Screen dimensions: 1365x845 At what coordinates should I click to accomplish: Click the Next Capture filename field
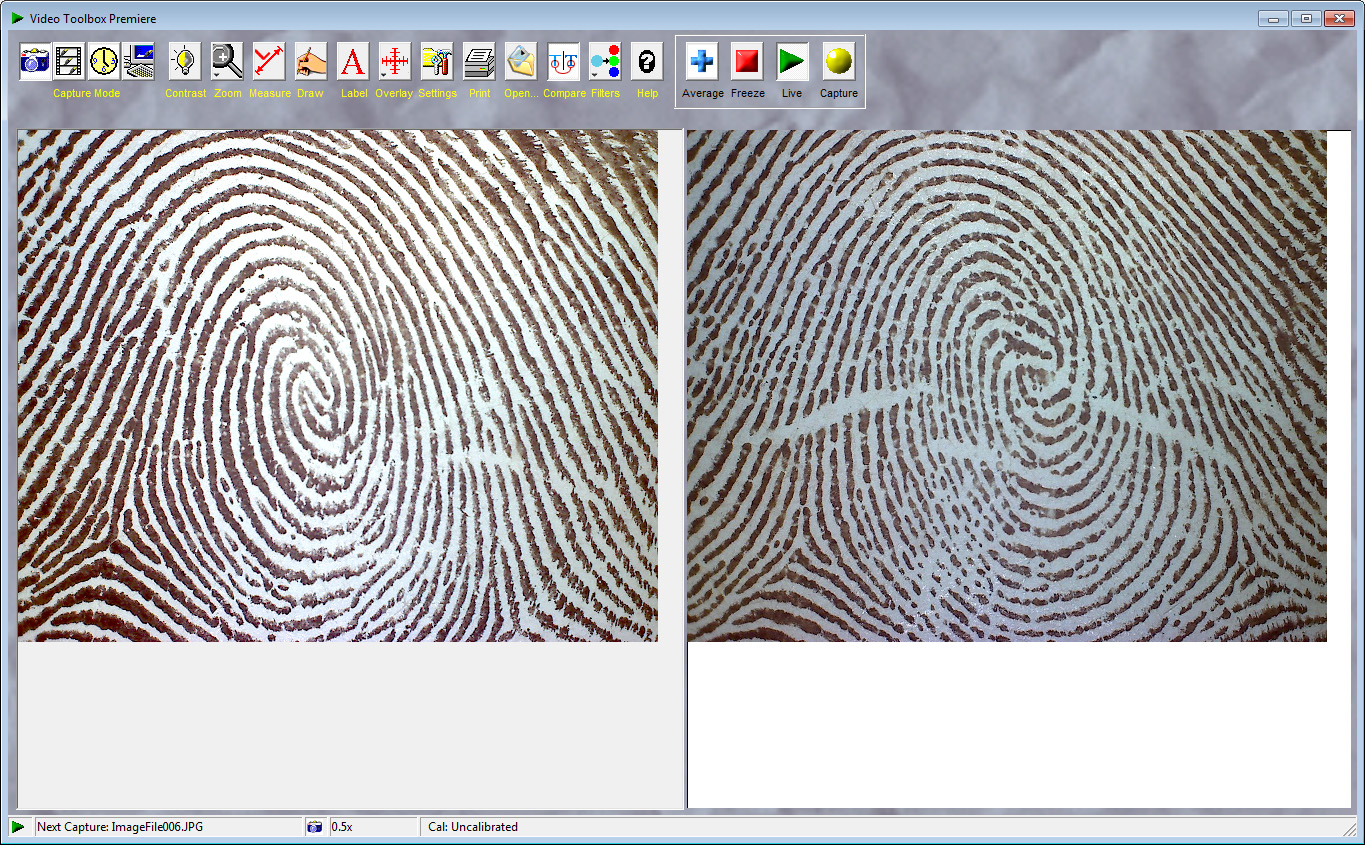pos(168,827)
